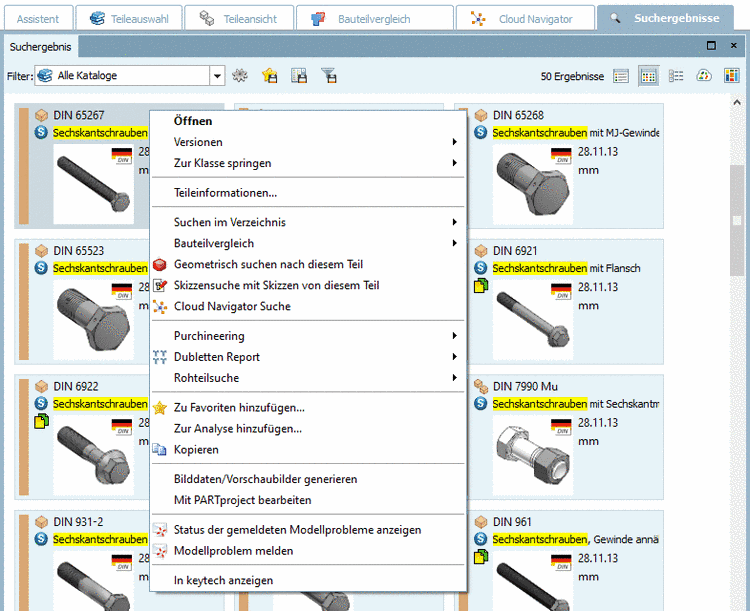Open the Bauteilvergleich tab
This screenshot has width=750, height=611.
375,19
